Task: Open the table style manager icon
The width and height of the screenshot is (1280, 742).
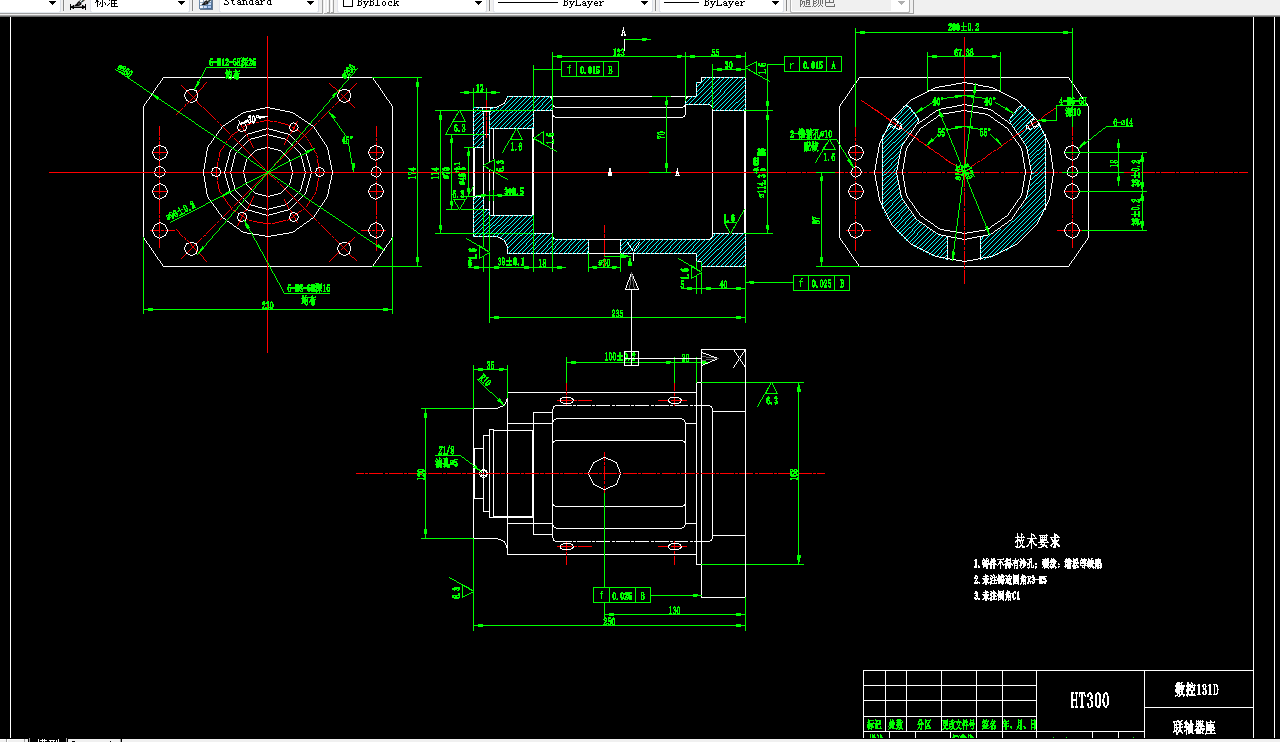Action: pyautogui.click(x=206, y=4)
